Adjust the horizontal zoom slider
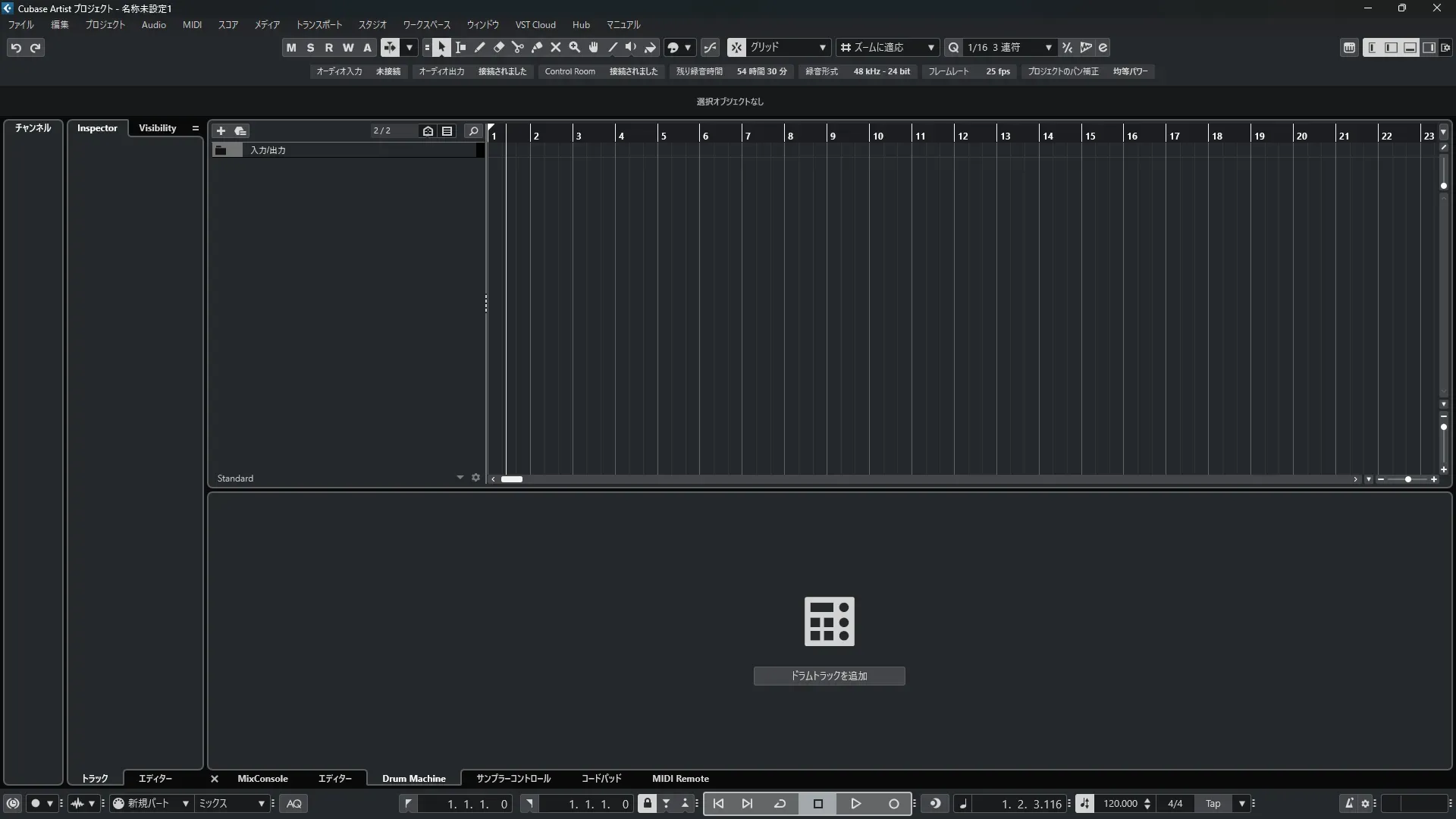The image size is (1456, 819). tap(1407, 479)
